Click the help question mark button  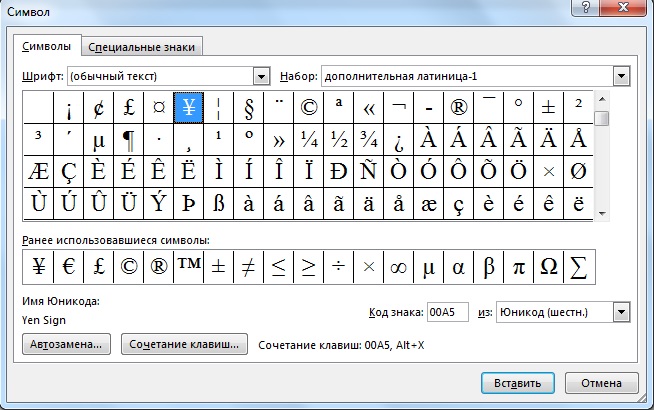tap(586, 7)
